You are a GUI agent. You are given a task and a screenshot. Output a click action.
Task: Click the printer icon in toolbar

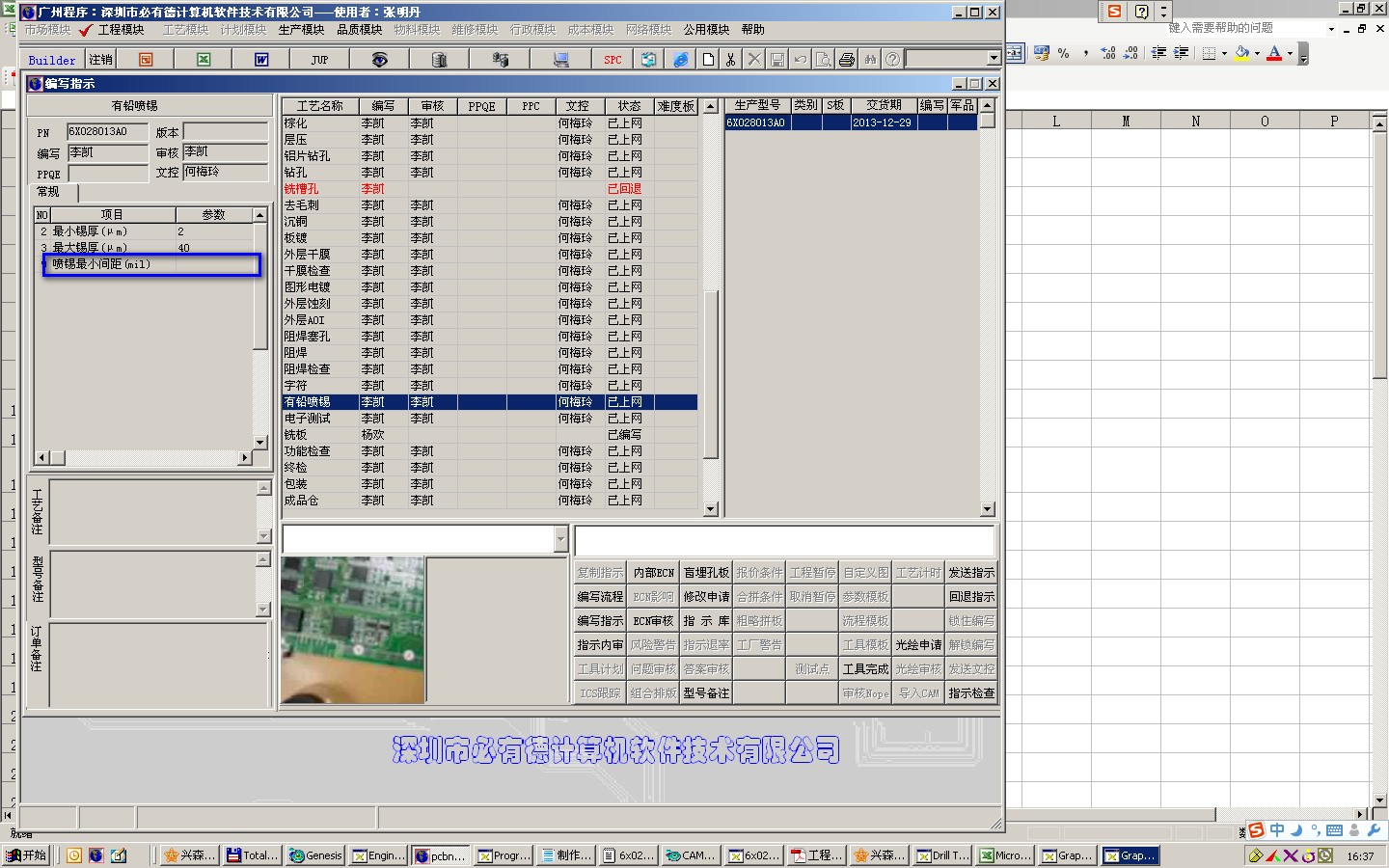[847, 60]
